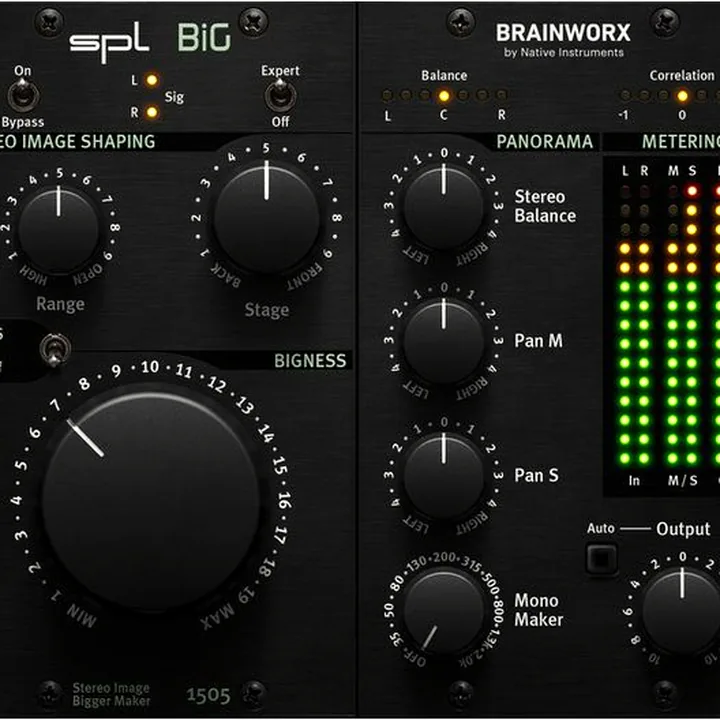Click the BIGNESS section label
This screenshot has height=720, width=720.
pyautogui.click(x=310, y=361)
